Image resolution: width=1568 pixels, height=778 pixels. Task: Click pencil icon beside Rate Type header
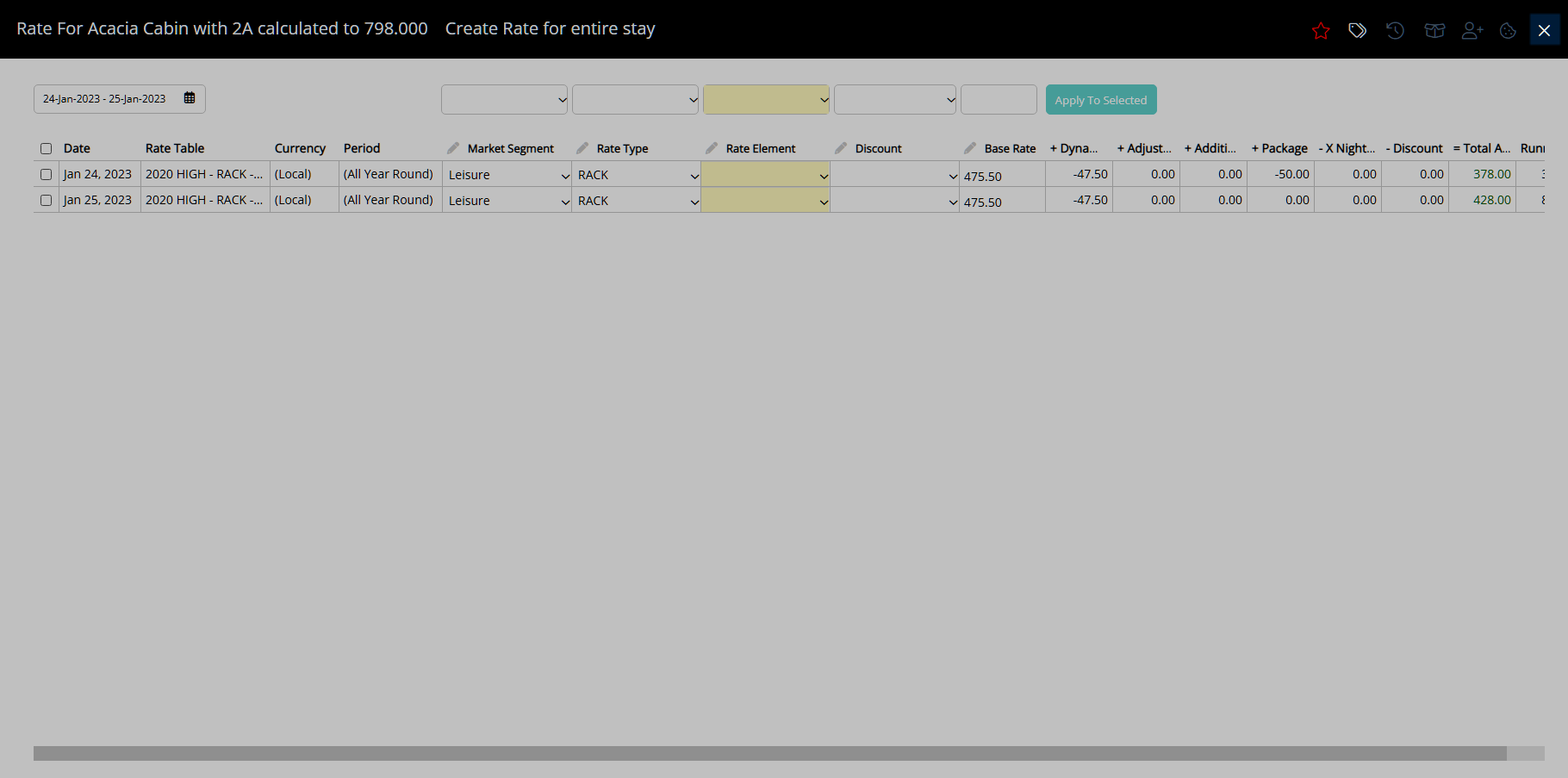[x=582, y=148]
